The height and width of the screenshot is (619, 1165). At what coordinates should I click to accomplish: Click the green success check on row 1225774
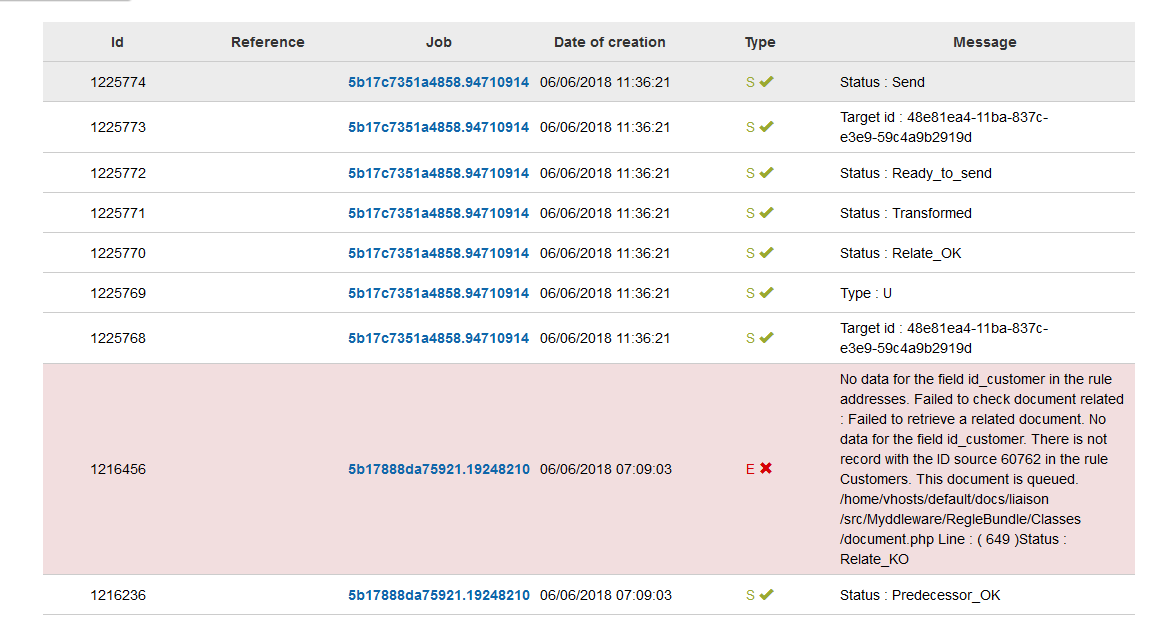click(764, 82)
